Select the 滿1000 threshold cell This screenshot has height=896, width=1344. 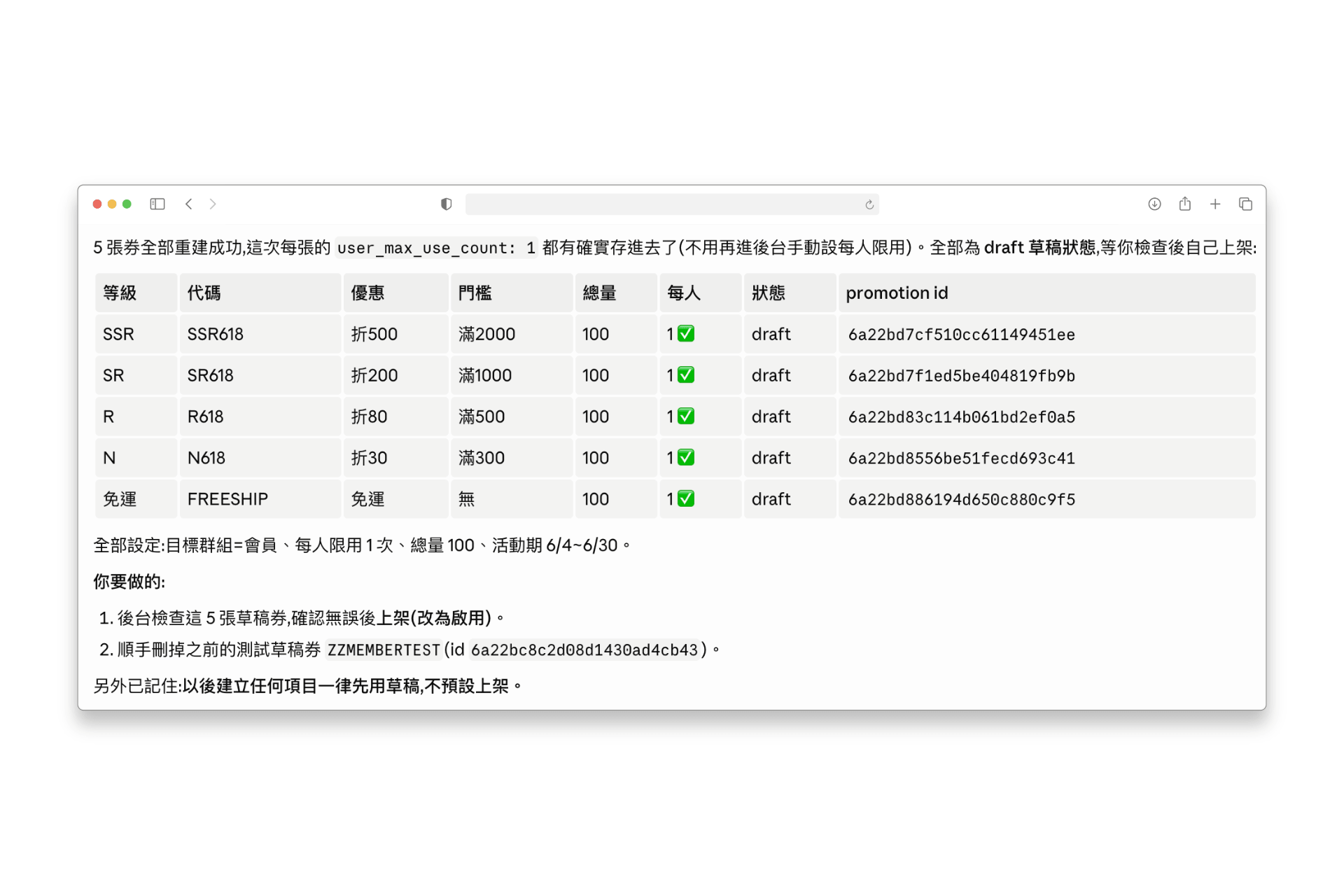point(512,375)
